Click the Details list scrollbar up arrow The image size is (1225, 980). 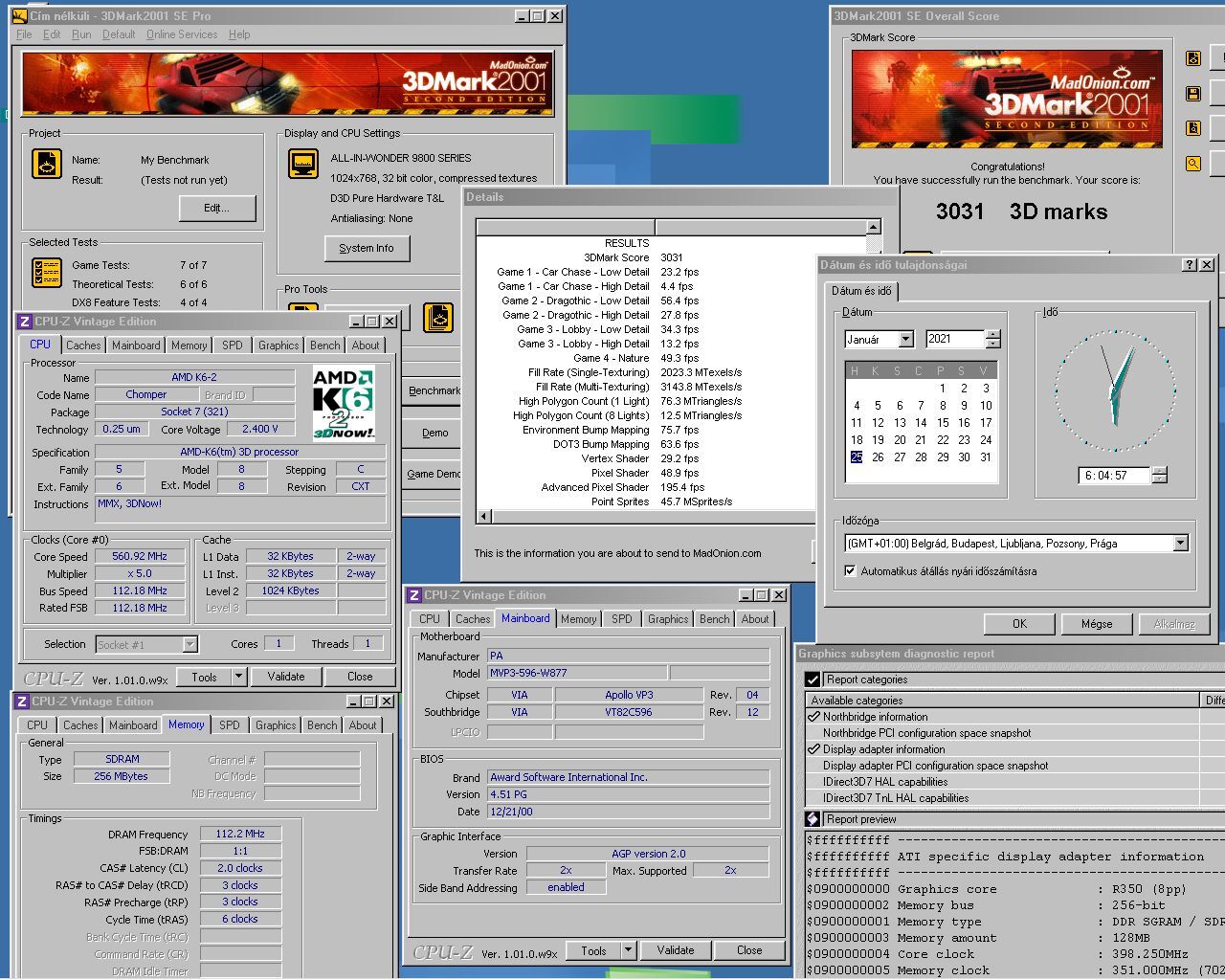(873, 227)
